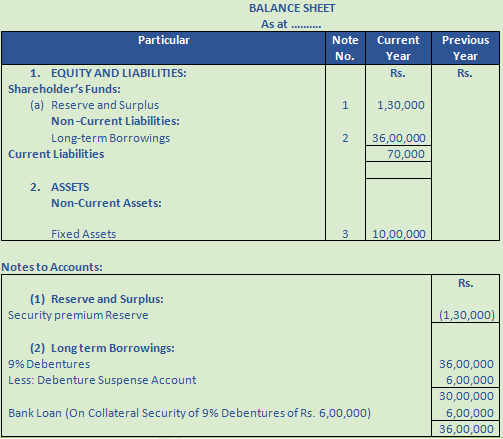This screenshot has width=503, height=439.
Task: Select the 6,00,000 Bank Loan amount
Action: 470,413
